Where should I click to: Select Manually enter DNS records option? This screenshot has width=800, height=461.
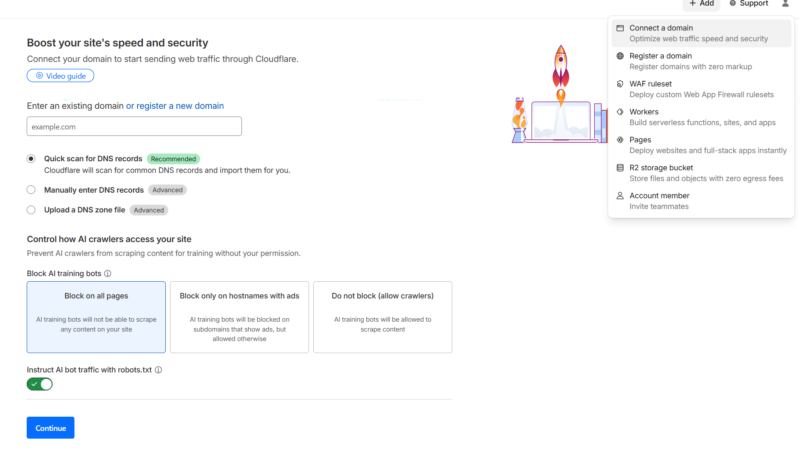[31, 190]
